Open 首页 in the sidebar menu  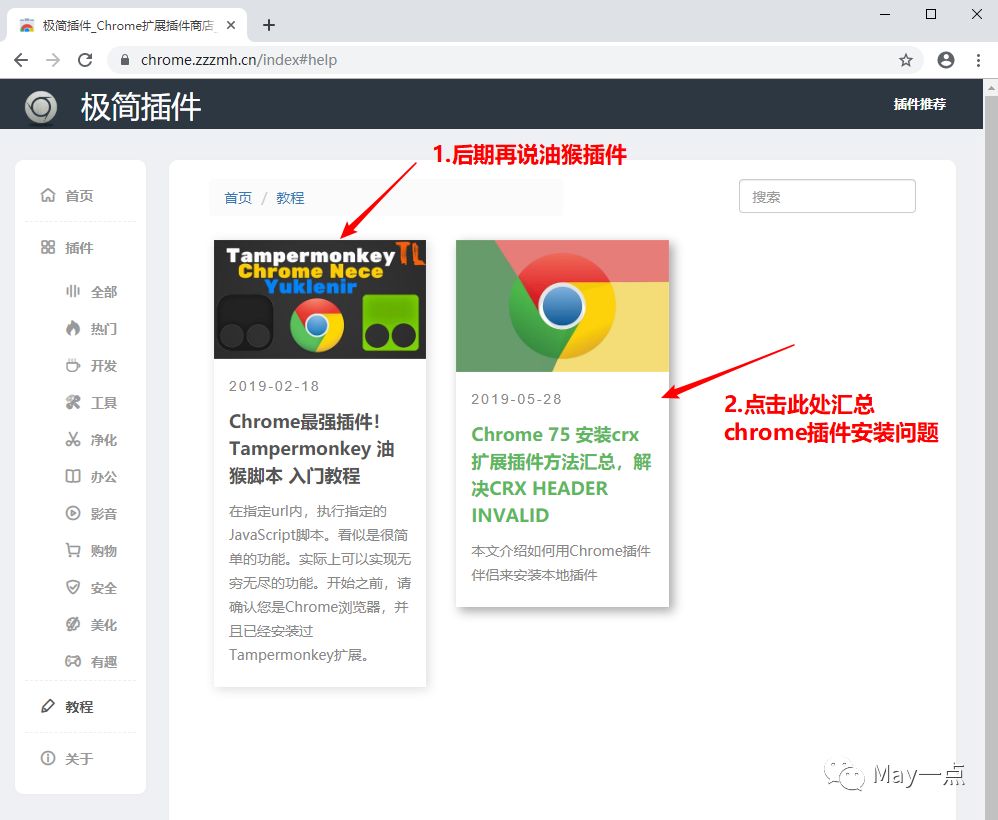pyautogui.click(x=80, y=195)
